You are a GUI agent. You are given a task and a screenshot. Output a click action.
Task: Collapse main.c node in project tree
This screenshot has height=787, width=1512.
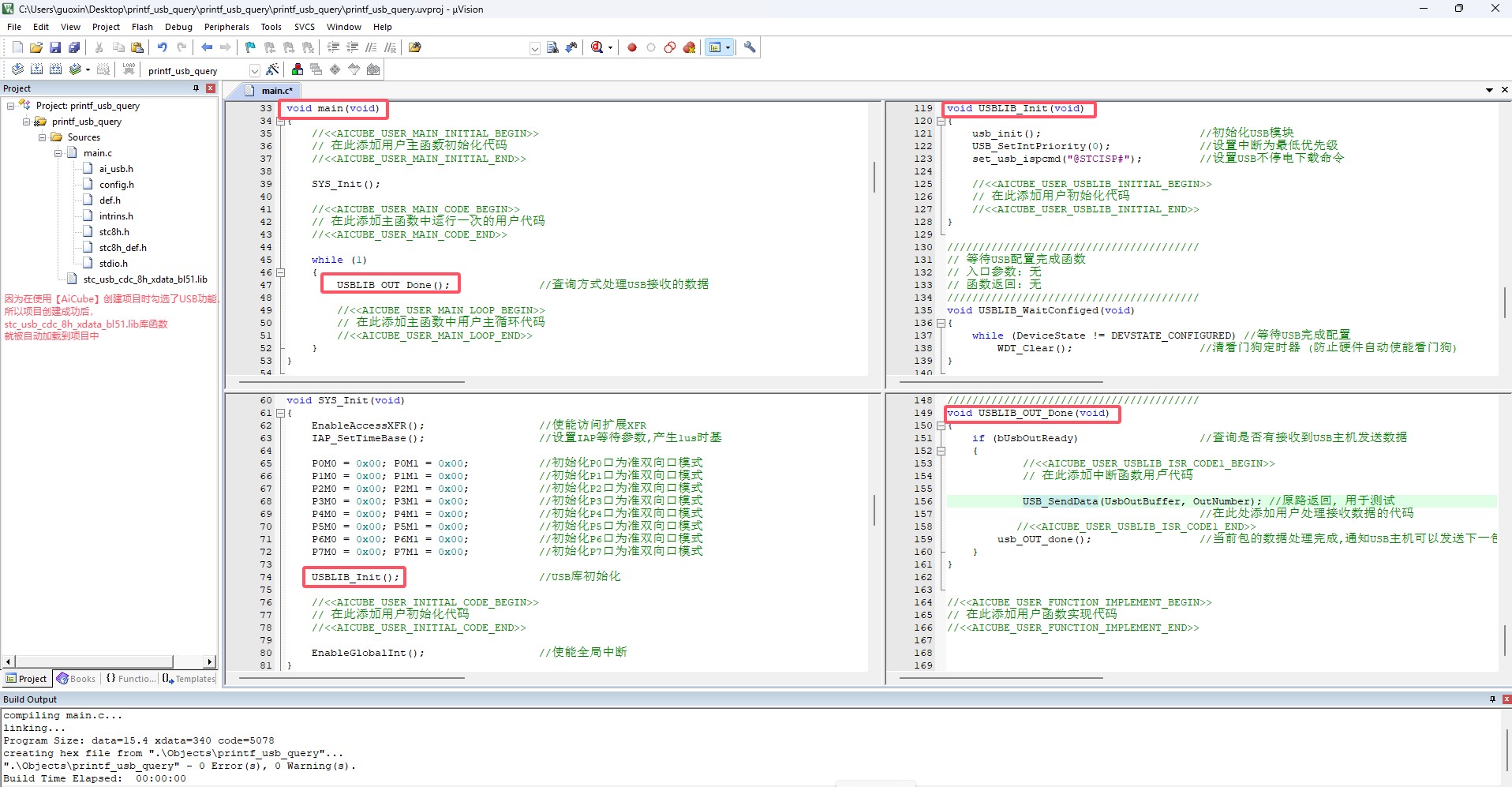coord(58,152)
